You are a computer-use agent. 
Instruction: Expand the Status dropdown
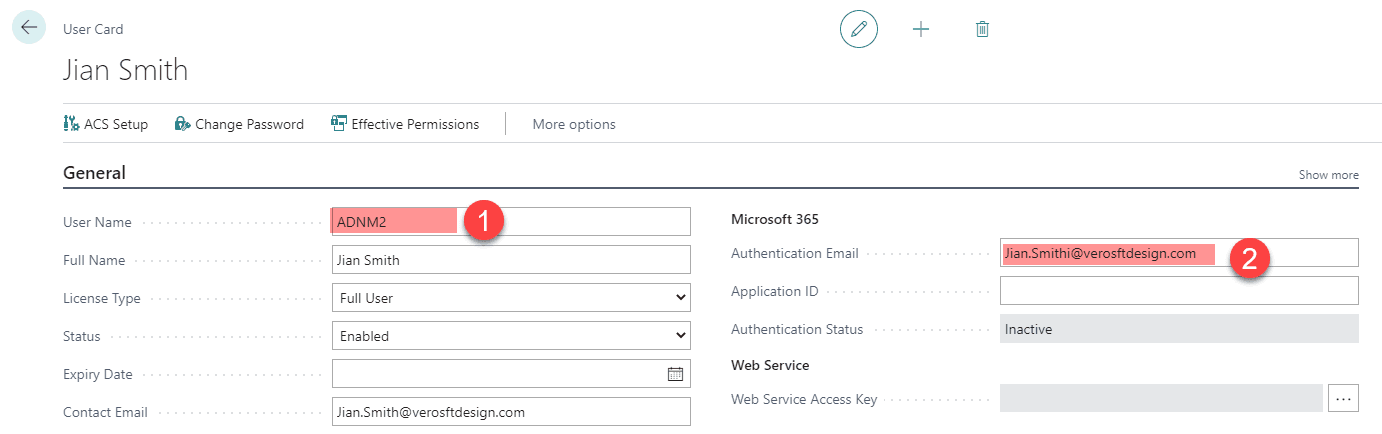click(x=511, y=336)
